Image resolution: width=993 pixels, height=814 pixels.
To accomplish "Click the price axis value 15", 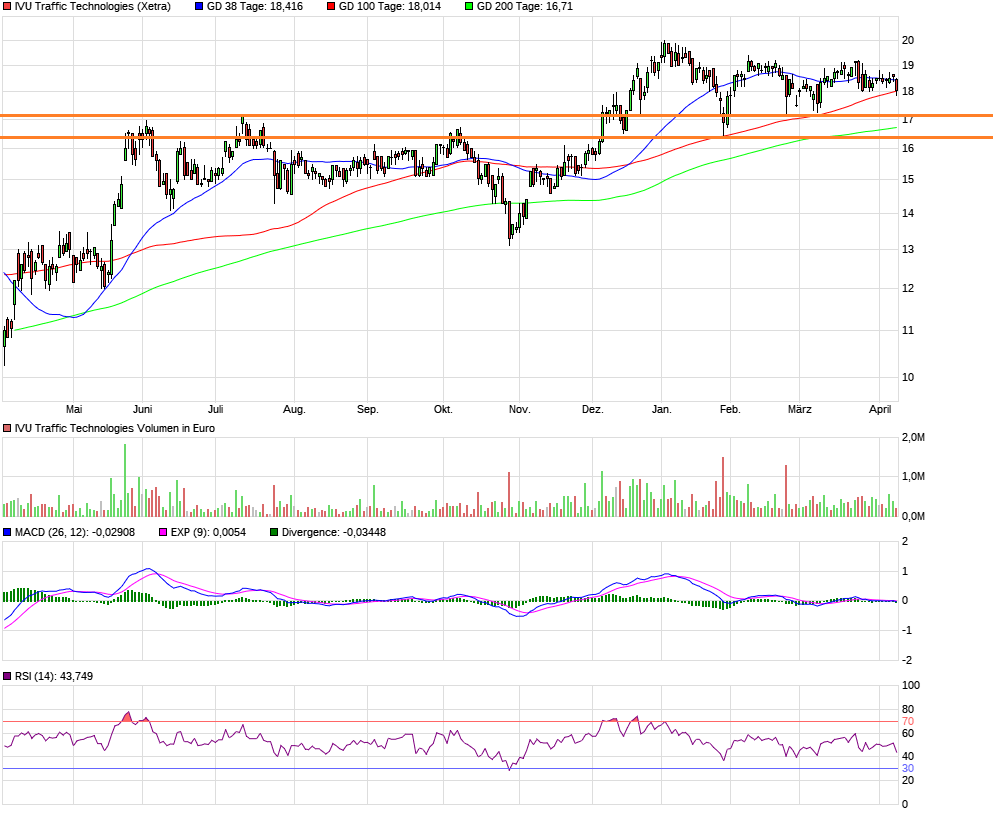I will tap(908, 179).
